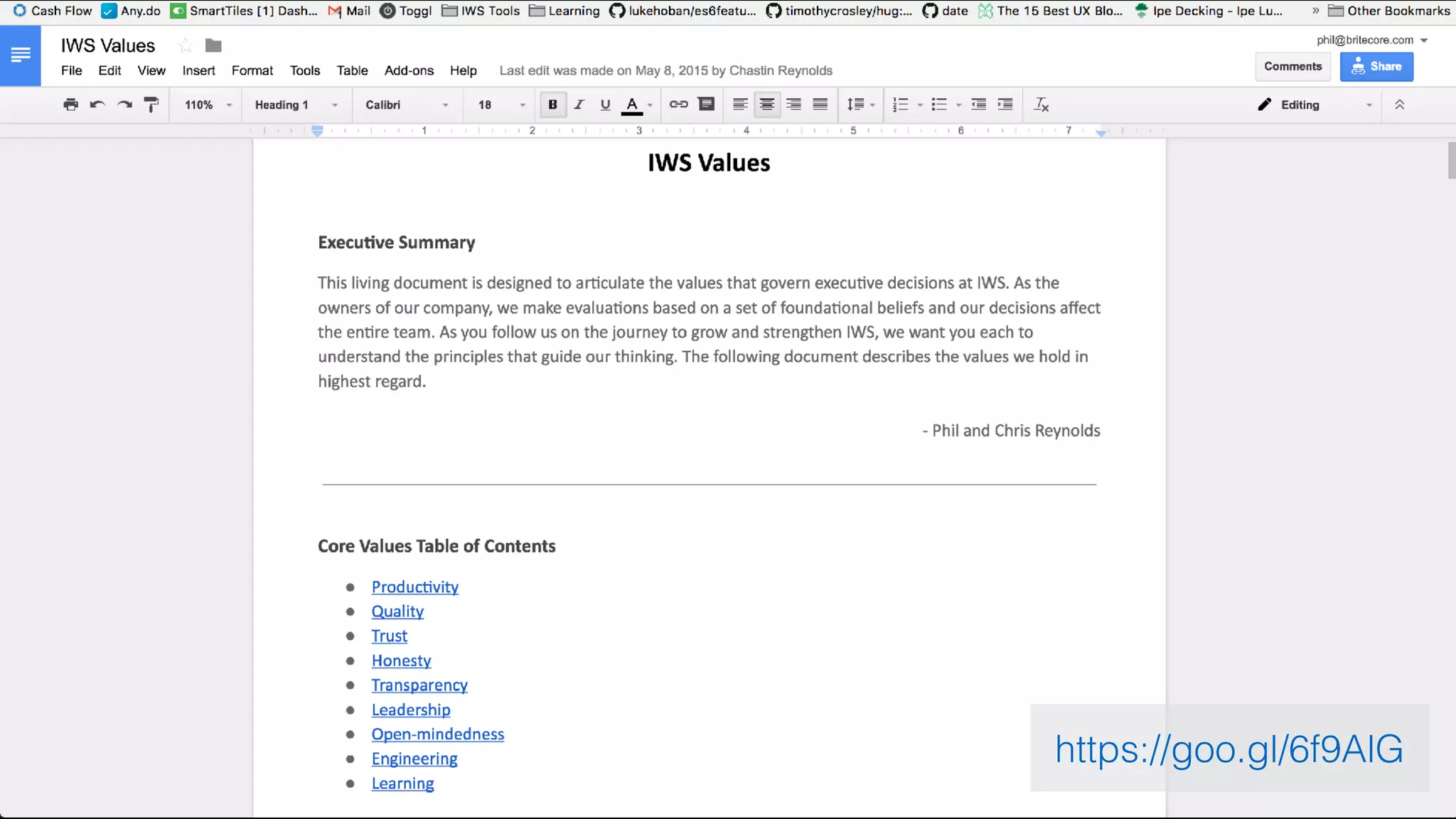Follow the Transparency contents link
Viewport: 1456px width, 819px height.
click(x=419, y=685)
